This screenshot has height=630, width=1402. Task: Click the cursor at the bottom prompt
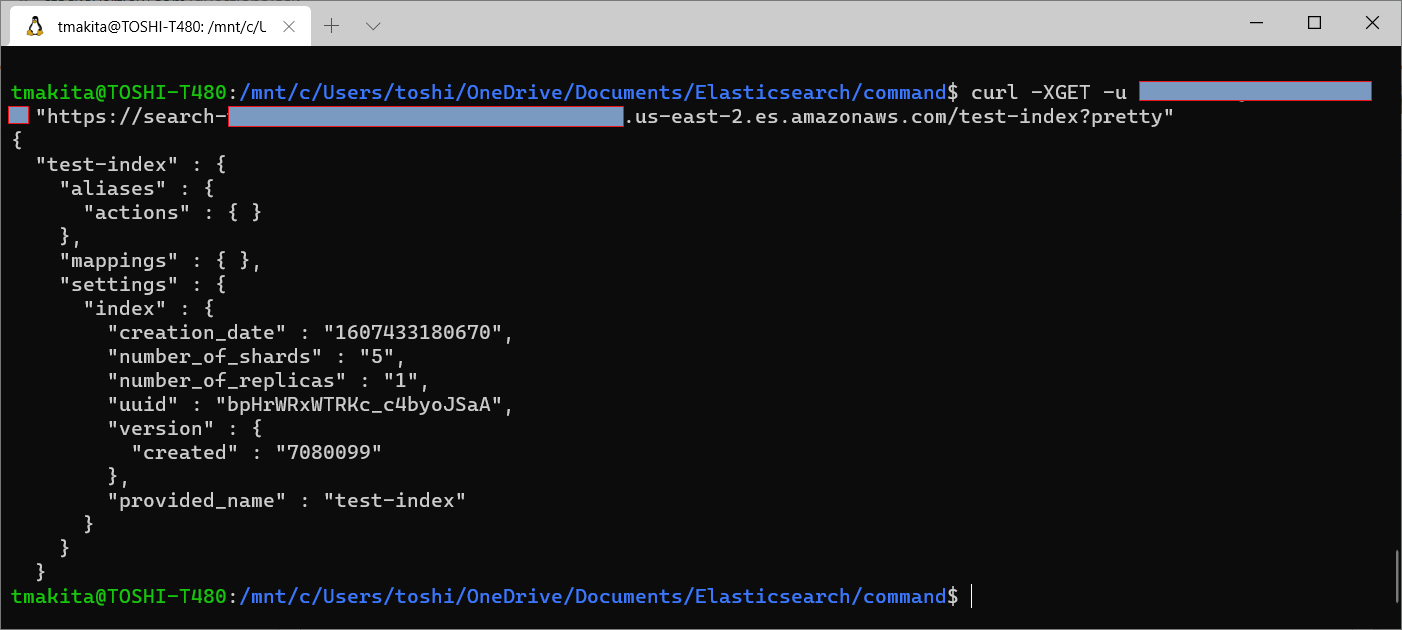pyautogui.click(x=971, y=597)
